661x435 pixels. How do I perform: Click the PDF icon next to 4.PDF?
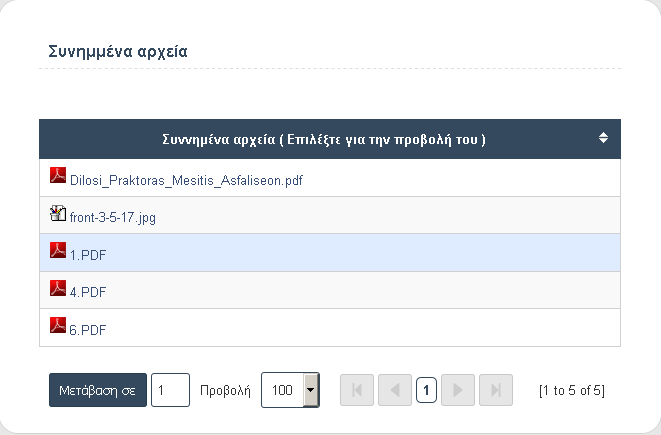[58, 288]
